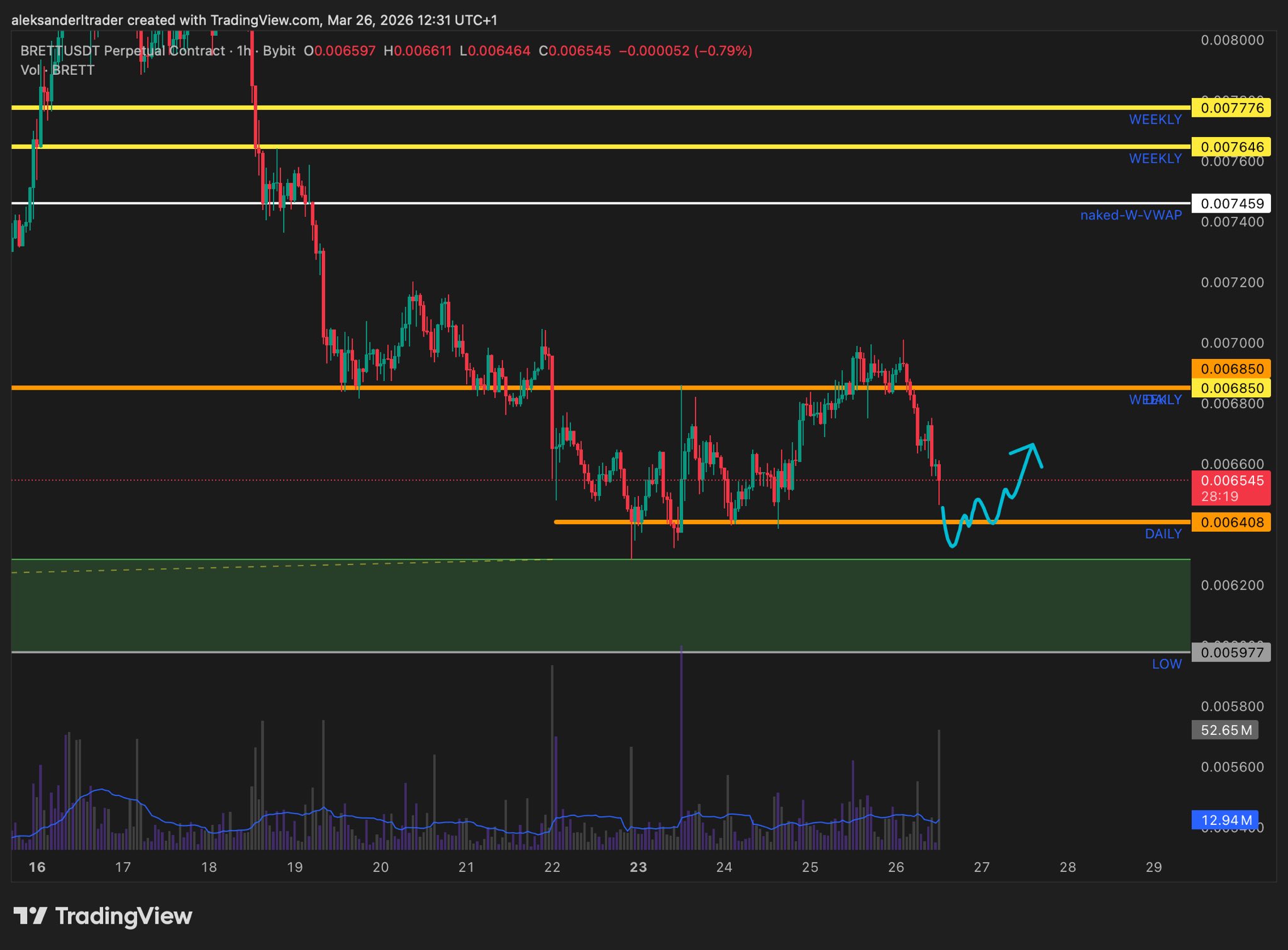
Task: Click date 16 on the time axis
Action: click(x=37, y=868)
